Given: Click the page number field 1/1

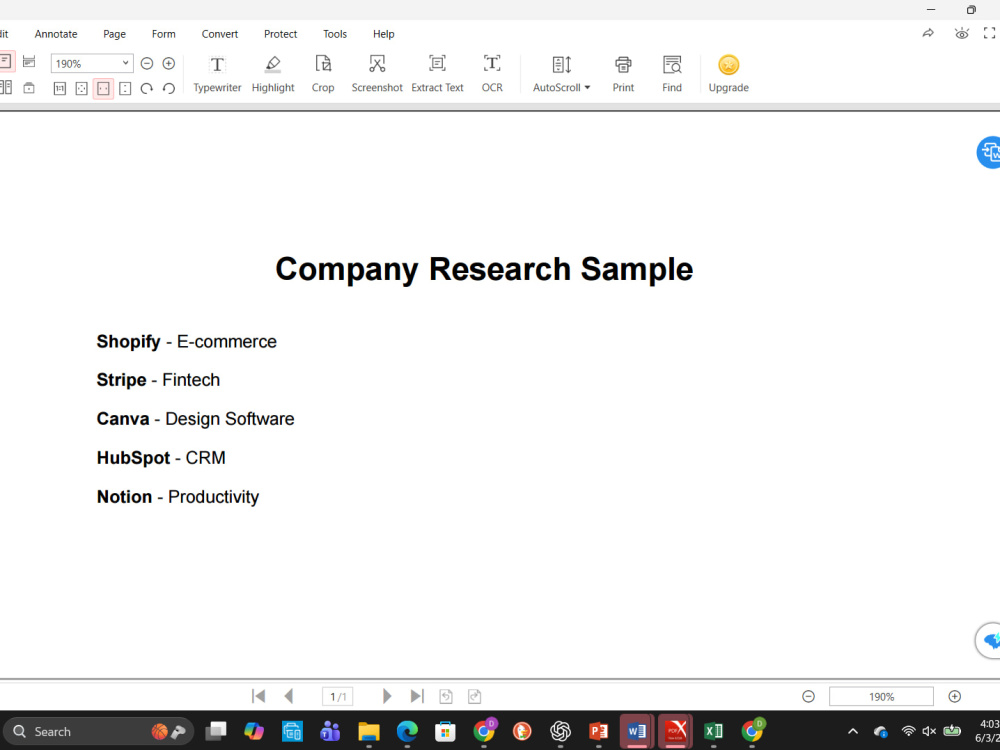Looking at the screenshot, I should pos(337,696).
